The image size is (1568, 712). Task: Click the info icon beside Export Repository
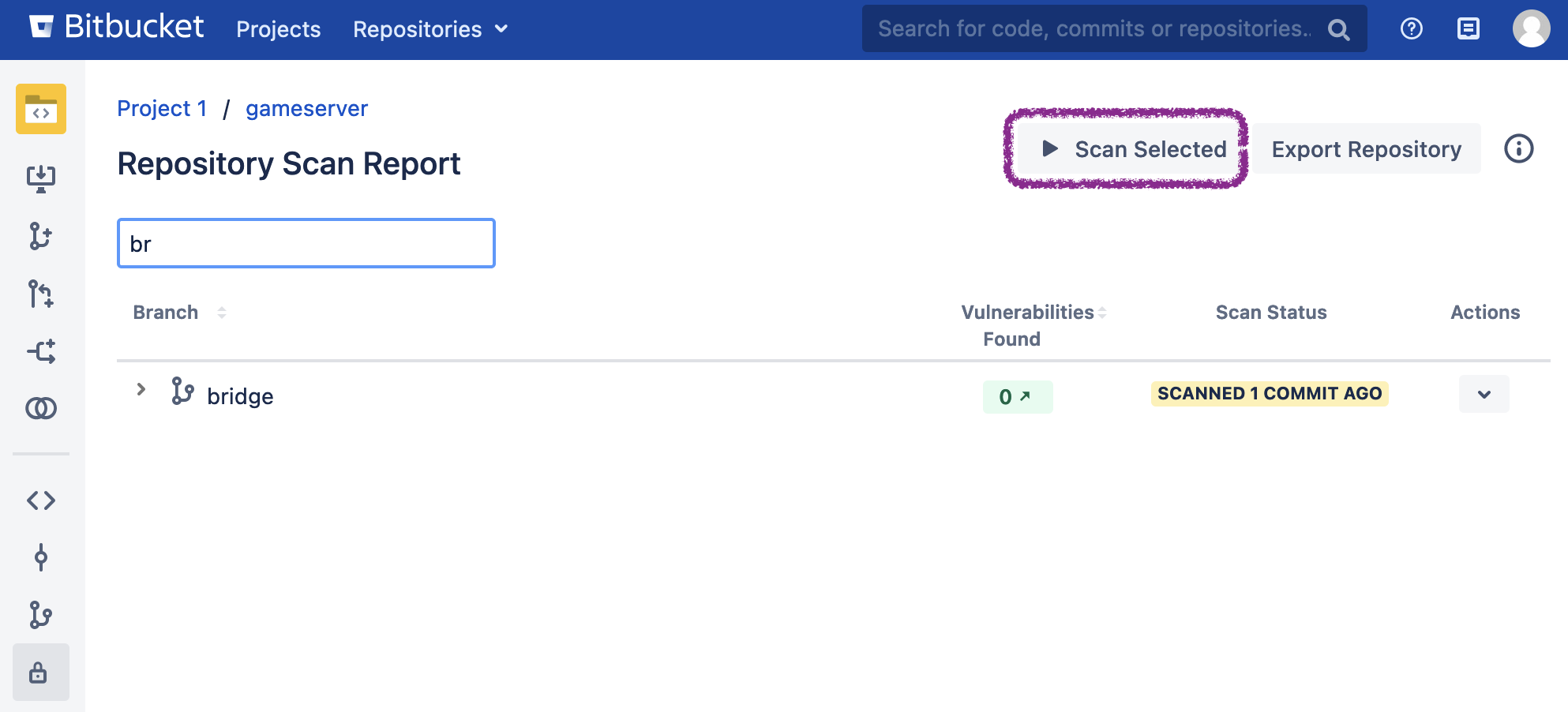tap(1518, 149)
